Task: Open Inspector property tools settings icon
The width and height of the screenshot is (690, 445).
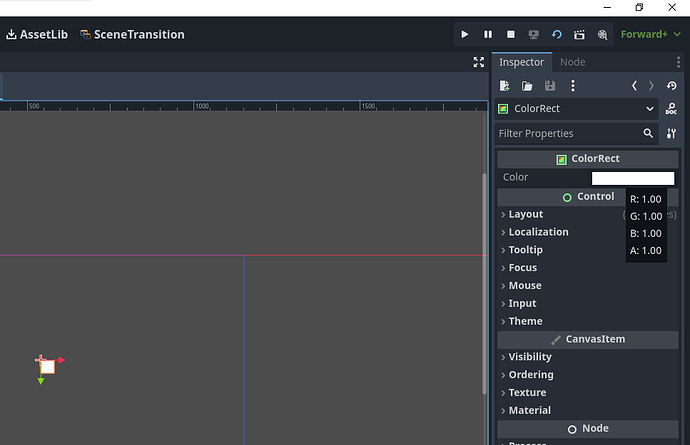Action: 671,133
